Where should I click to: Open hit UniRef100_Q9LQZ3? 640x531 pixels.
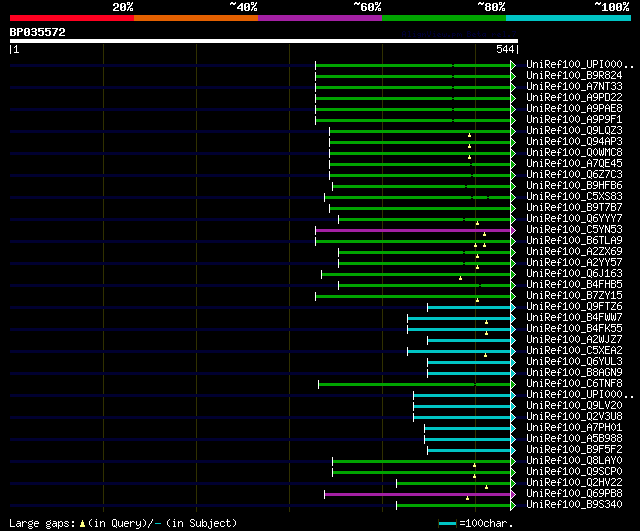point(574,131)
